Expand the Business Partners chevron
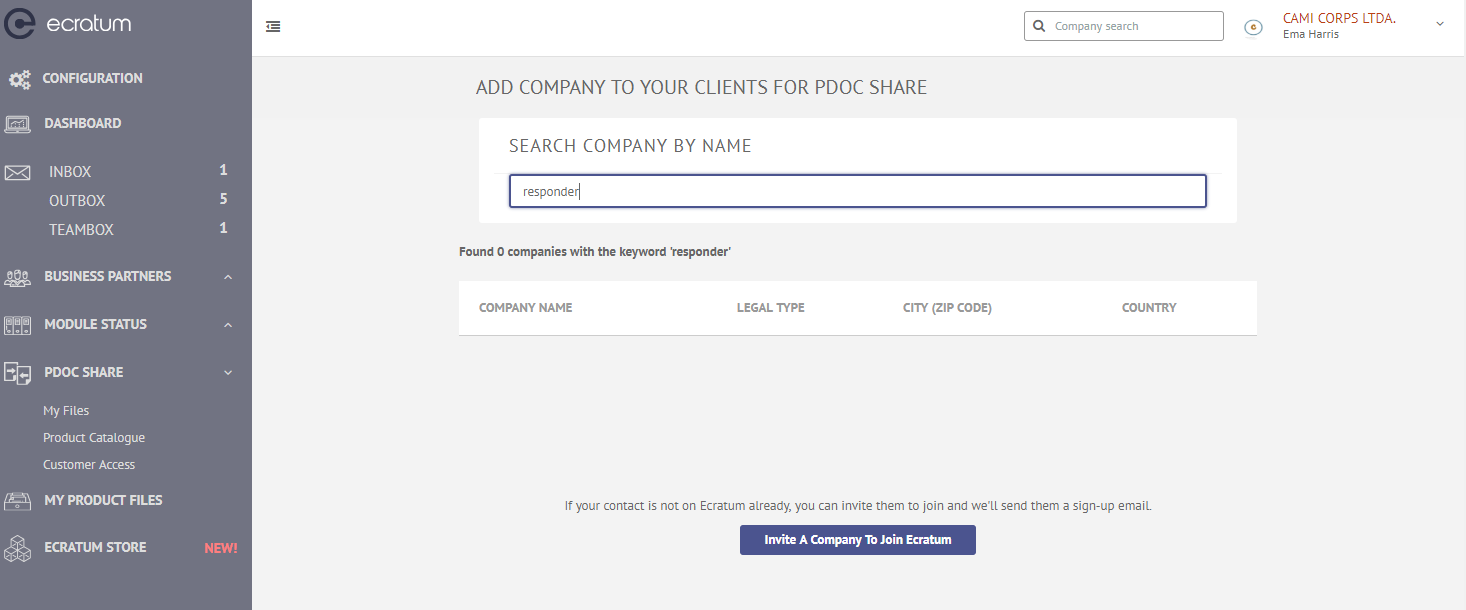1466x610 pixels. (x=228, y=277)
